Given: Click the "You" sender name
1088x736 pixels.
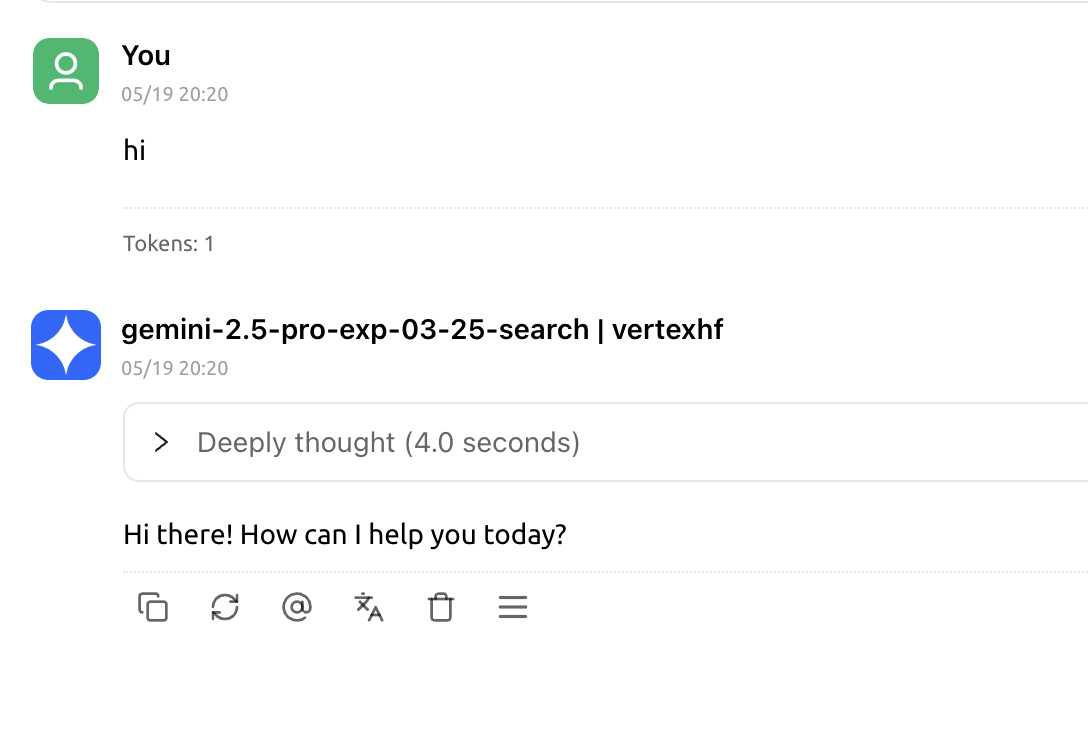Looking at the screenshot, I should coord(146,56).
